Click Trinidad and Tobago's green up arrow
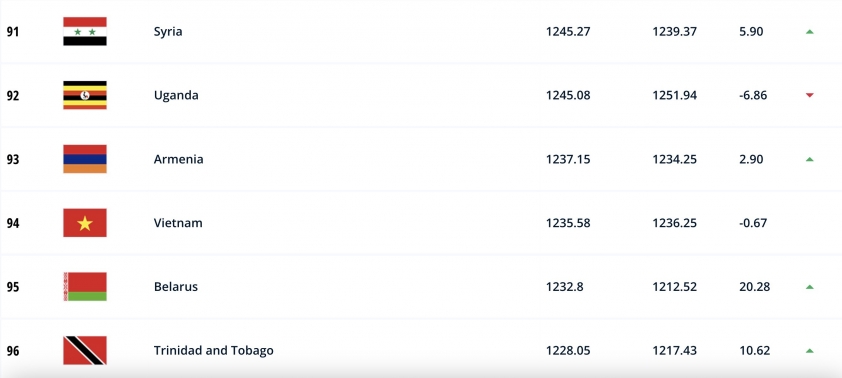The image size is (842, 378). click(x=810, y=351)
